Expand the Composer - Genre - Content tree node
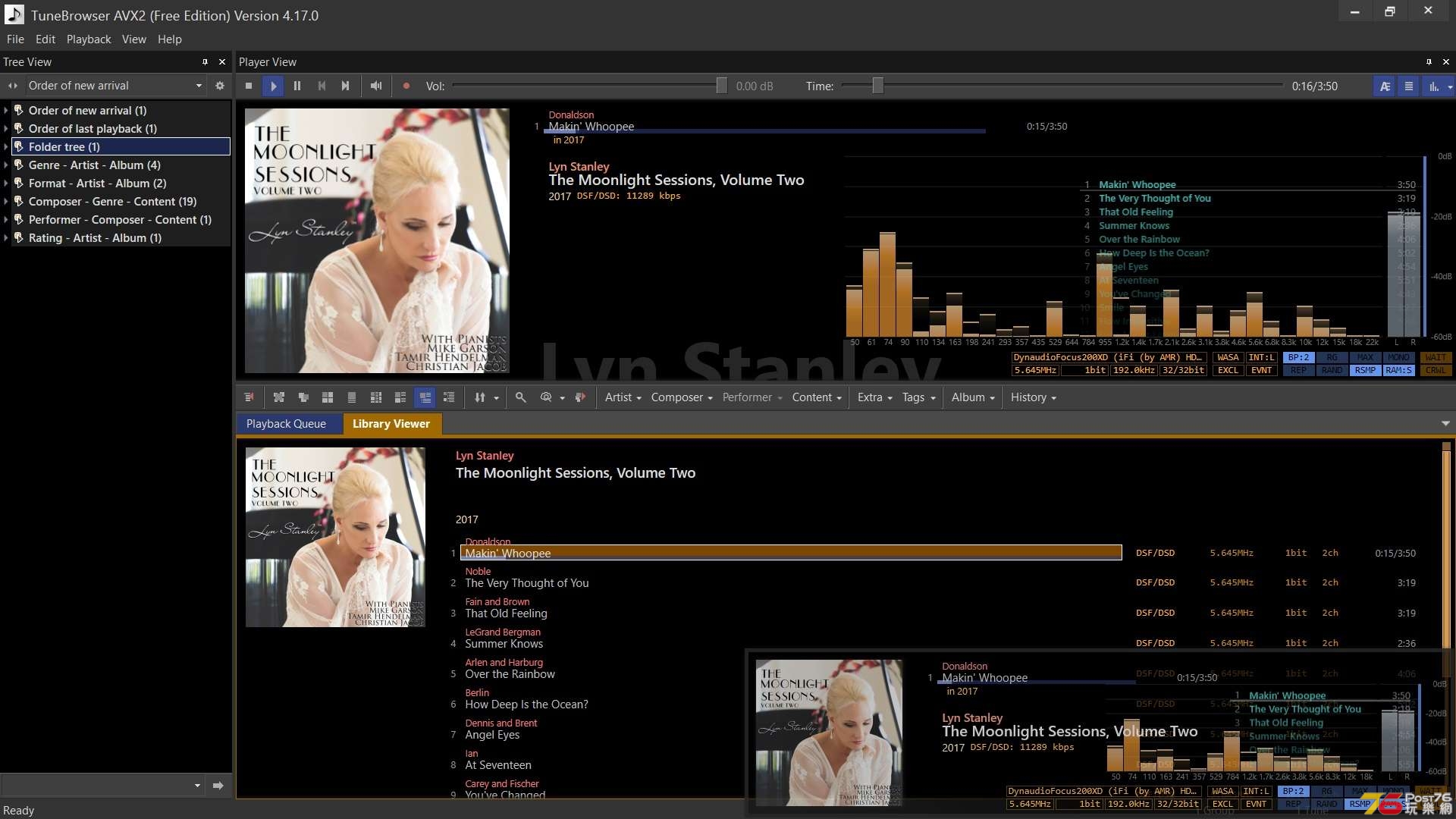The width and height of the screenshot is (1456, 819). 6,202
